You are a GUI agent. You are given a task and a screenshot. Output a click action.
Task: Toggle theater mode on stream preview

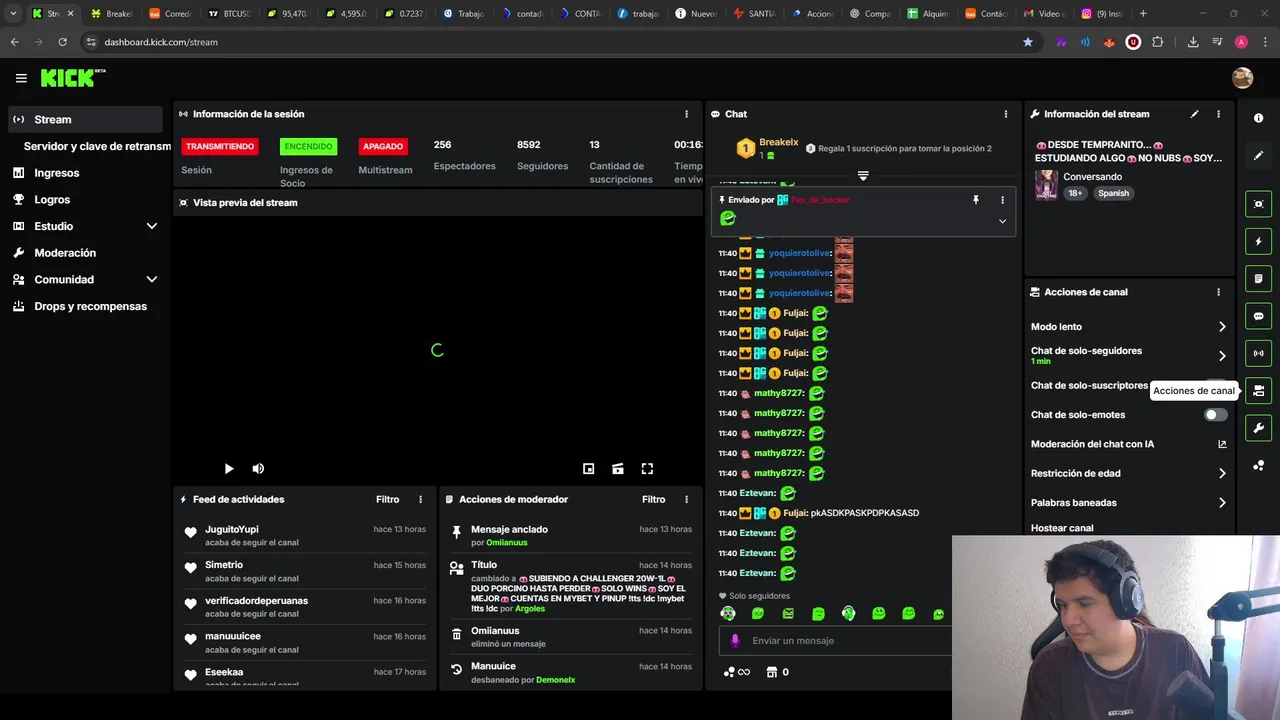tap(618, 468)
